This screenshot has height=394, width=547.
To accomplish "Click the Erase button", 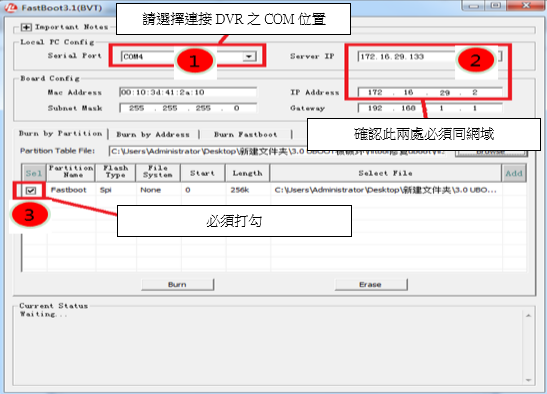I will 370,284.
